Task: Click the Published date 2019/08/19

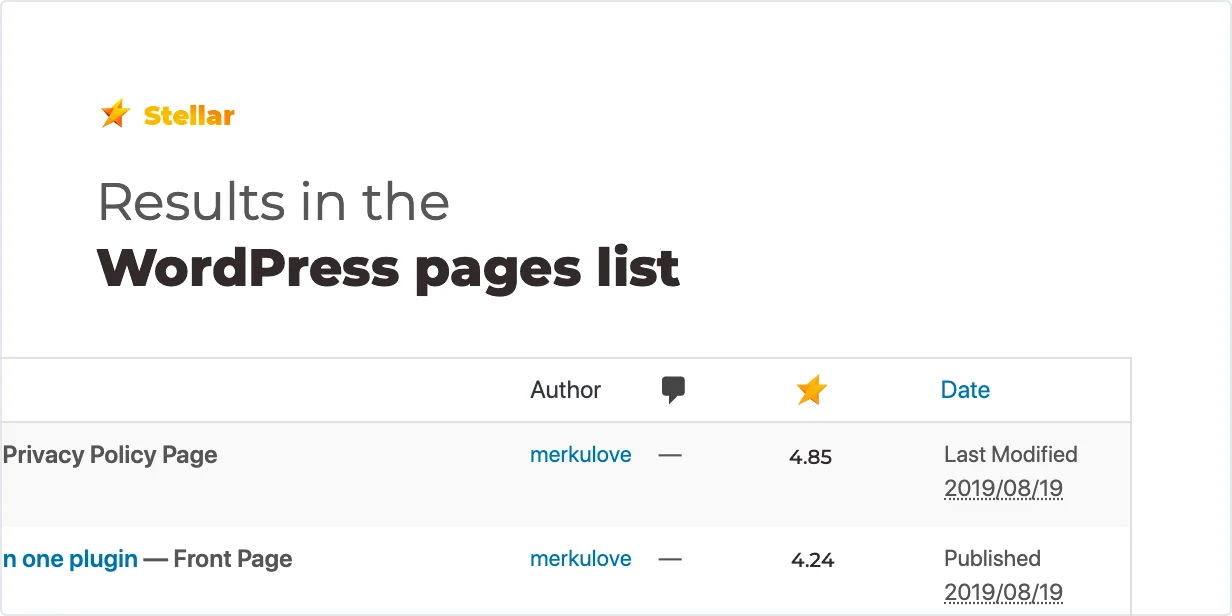Action: coord(1003,593)
